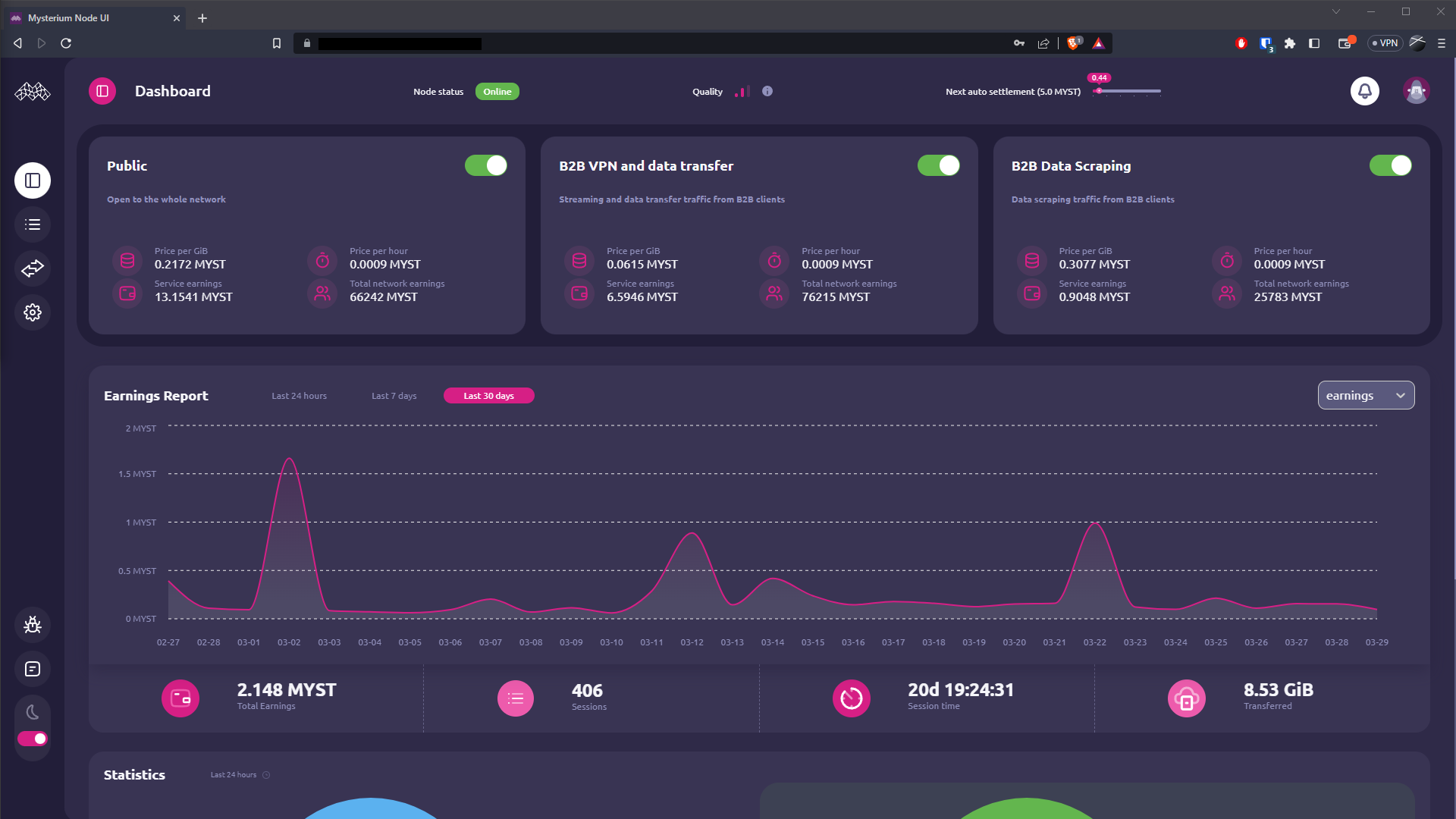Switch Earnings Report to Last 7 days
The image size is (1456, 819).
click(394, 395)
